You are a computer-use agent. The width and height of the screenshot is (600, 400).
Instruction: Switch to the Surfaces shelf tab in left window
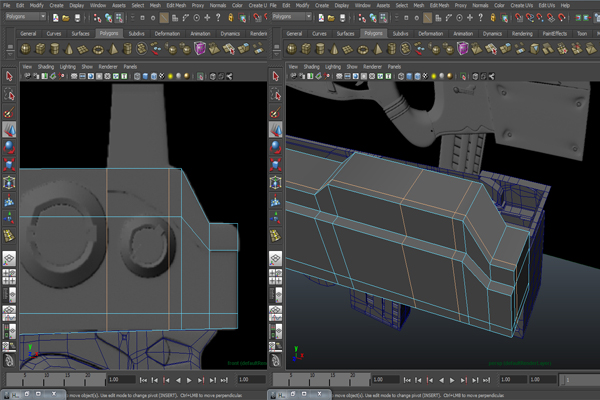click(x=80, y=34)
